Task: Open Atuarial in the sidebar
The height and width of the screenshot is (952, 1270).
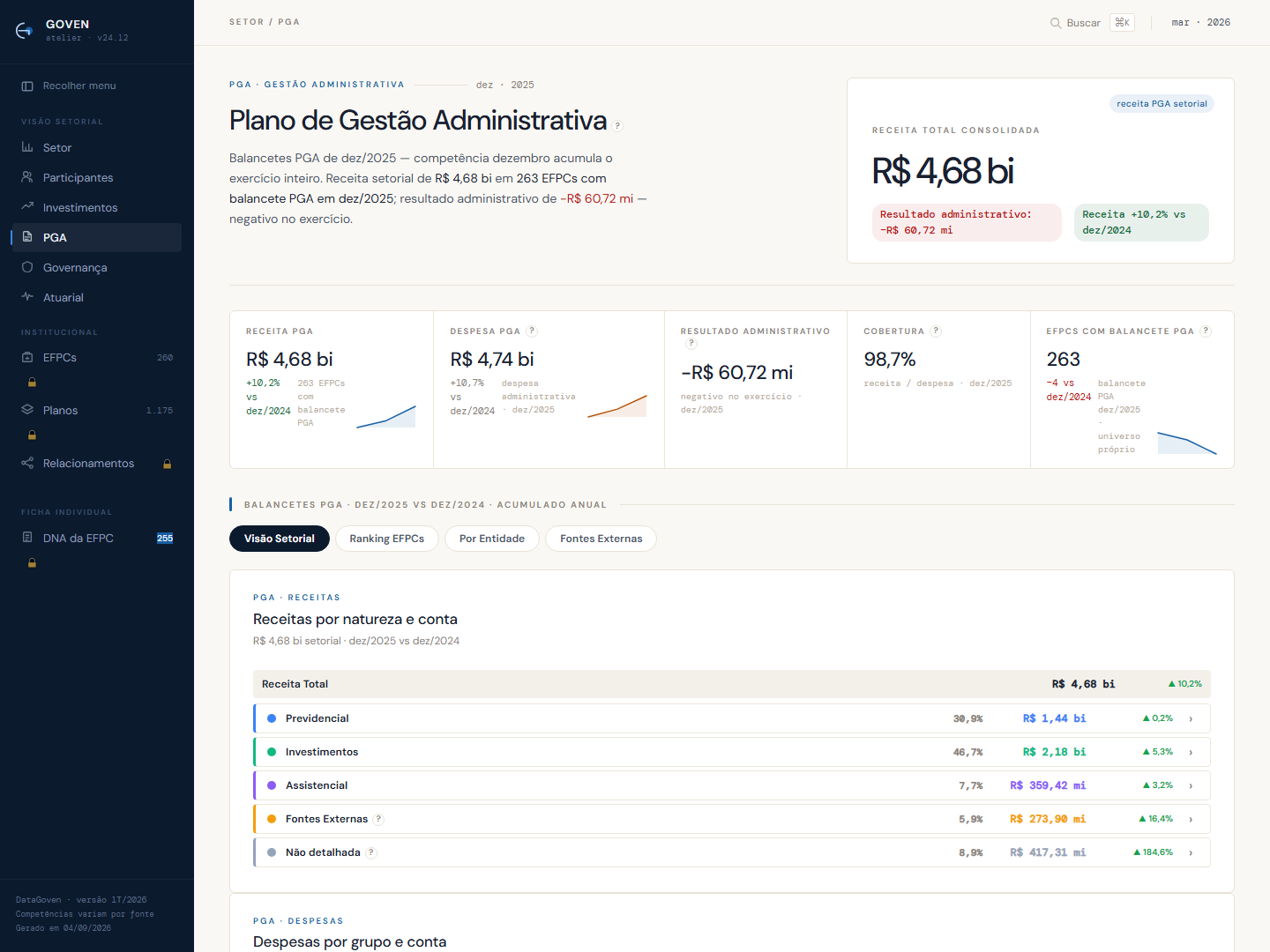Action: (x=96, y=297)
